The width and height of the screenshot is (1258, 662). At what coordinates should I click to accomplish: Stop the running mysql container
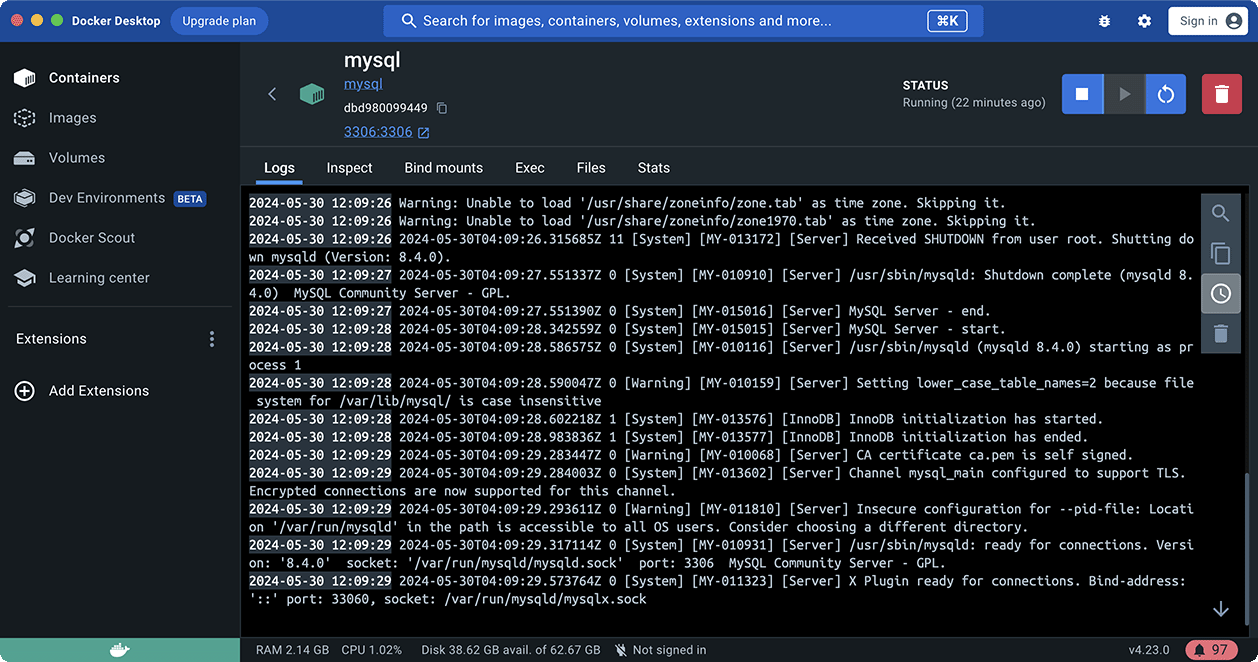pyautogui.click(x=1082, y=93)
